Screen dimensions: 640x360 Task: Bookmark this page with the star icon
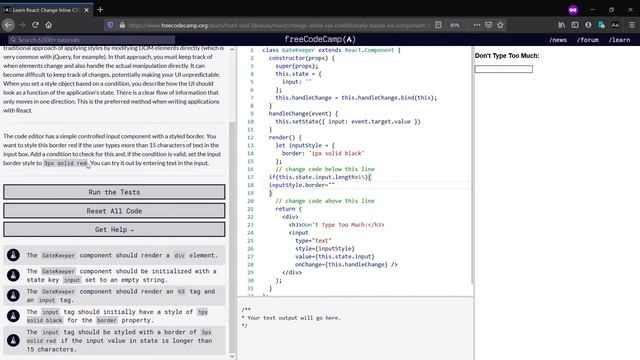click(x=500, y=25)
